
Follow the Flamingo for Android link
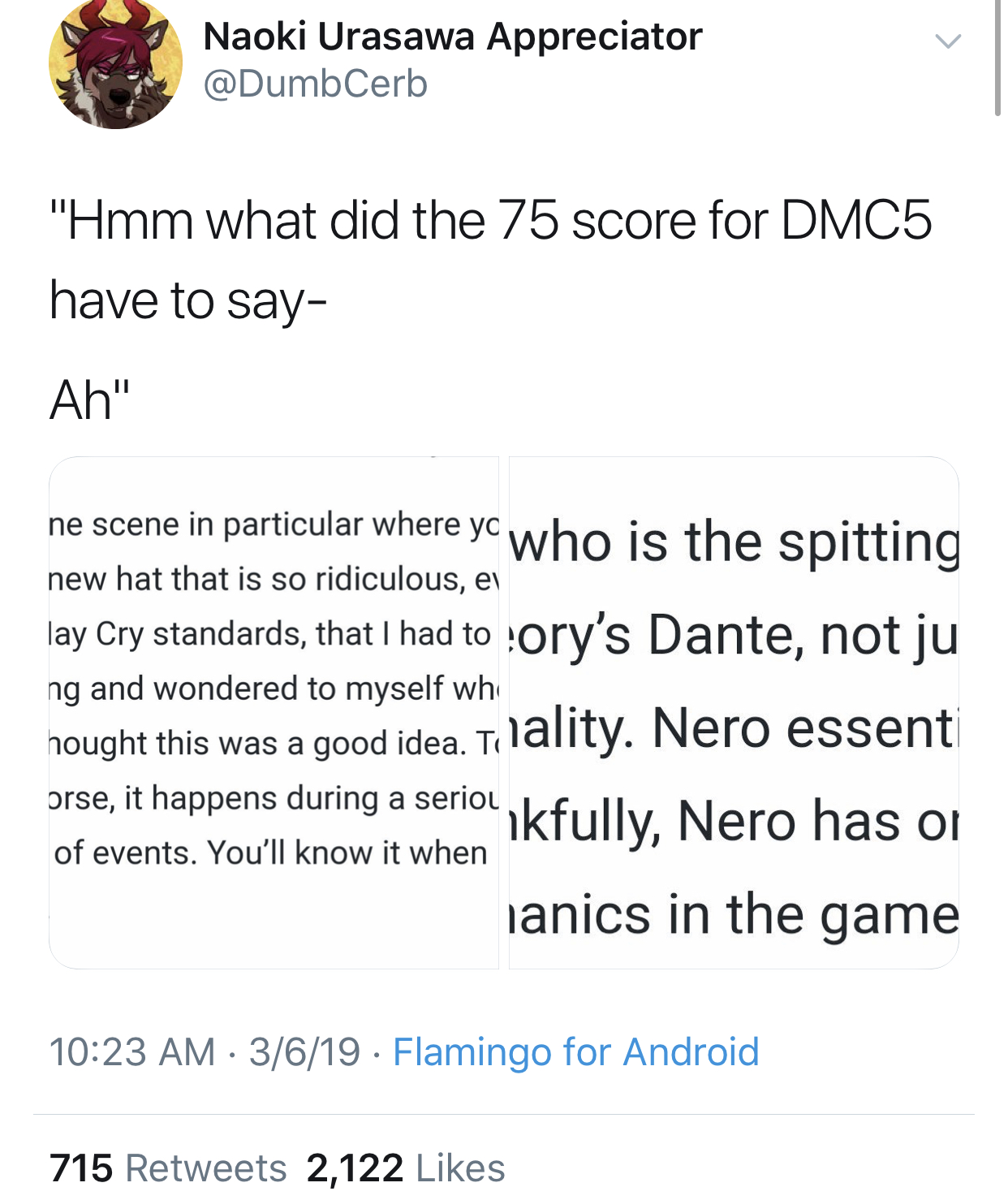pyautogui.click(x=576, y=1051)
